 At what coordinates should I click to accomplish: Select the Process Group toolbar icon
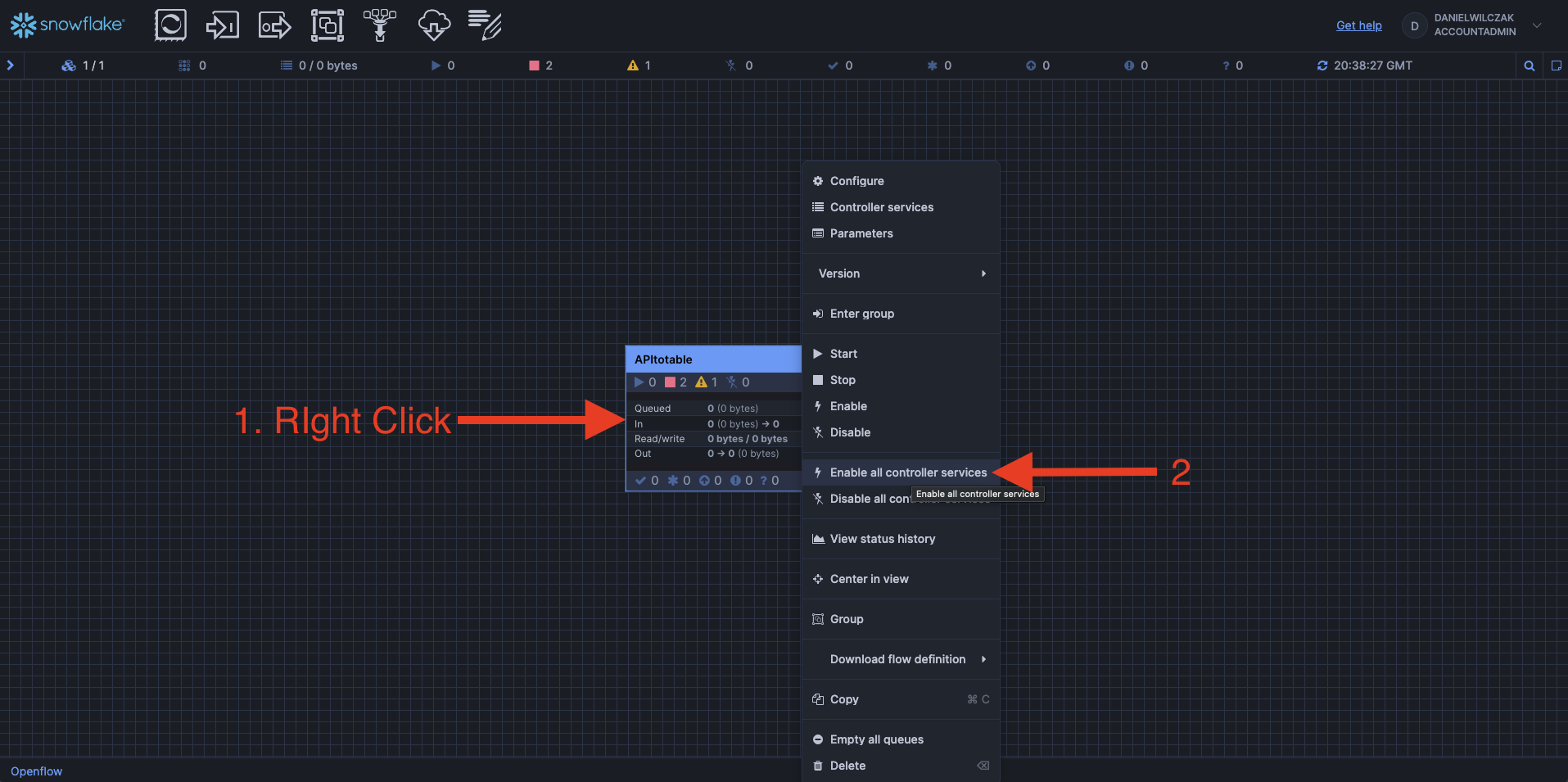[x=327, y=25]
